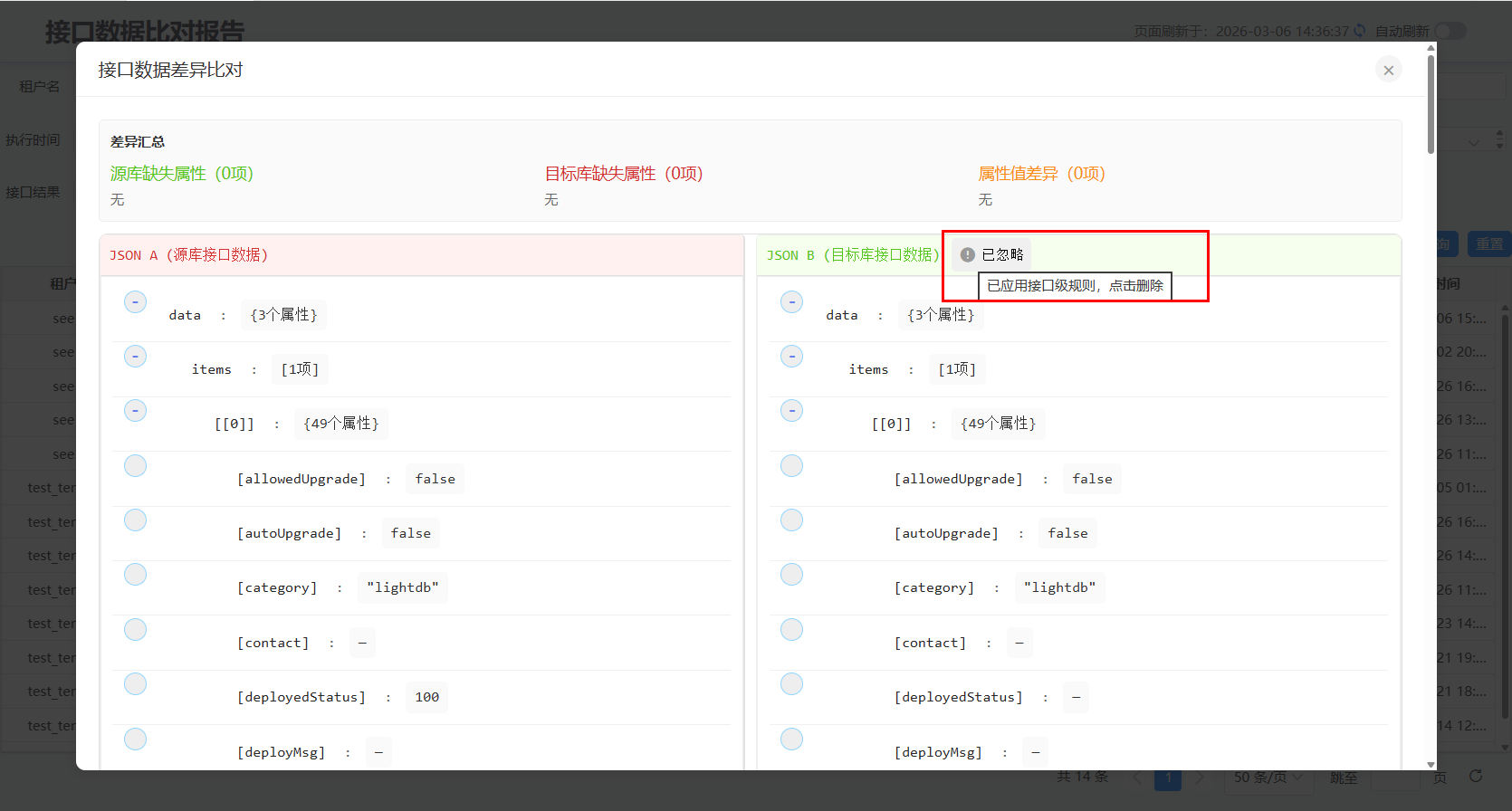The height and width of the screenshot is (811, 1512).
Task: Collapse data node in JSON A panel
Action: coord(135,302)
